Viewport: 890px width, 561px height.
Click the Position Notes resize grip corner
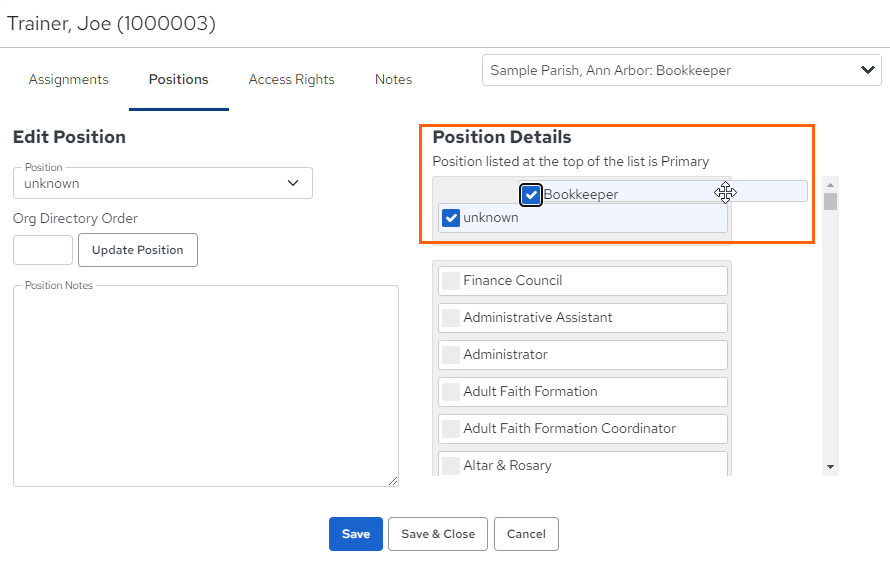(x=393, y=480)
